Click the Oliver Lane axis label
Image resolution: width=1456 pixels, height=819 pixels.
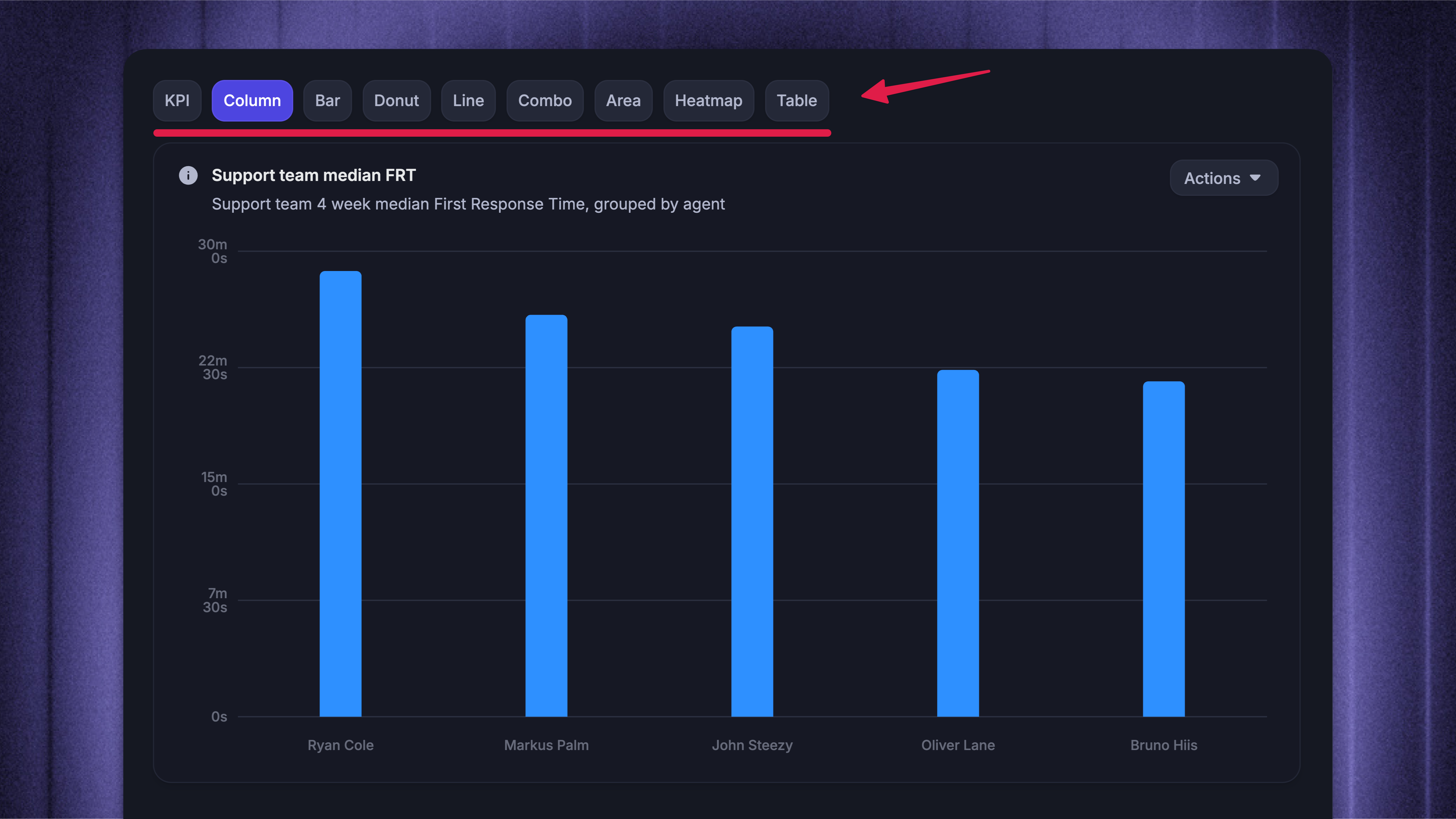coord(958,745)
